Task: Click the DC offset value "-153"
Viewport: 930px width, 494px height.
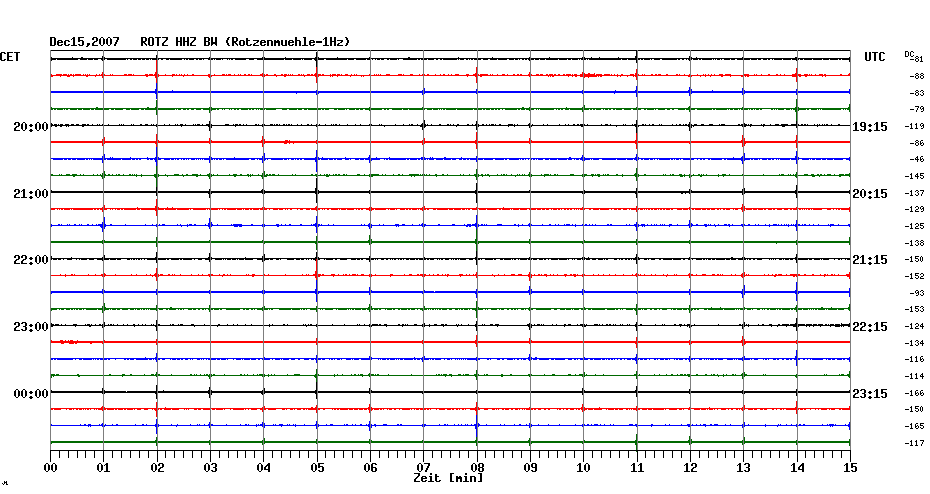Action: click(915, 310)
